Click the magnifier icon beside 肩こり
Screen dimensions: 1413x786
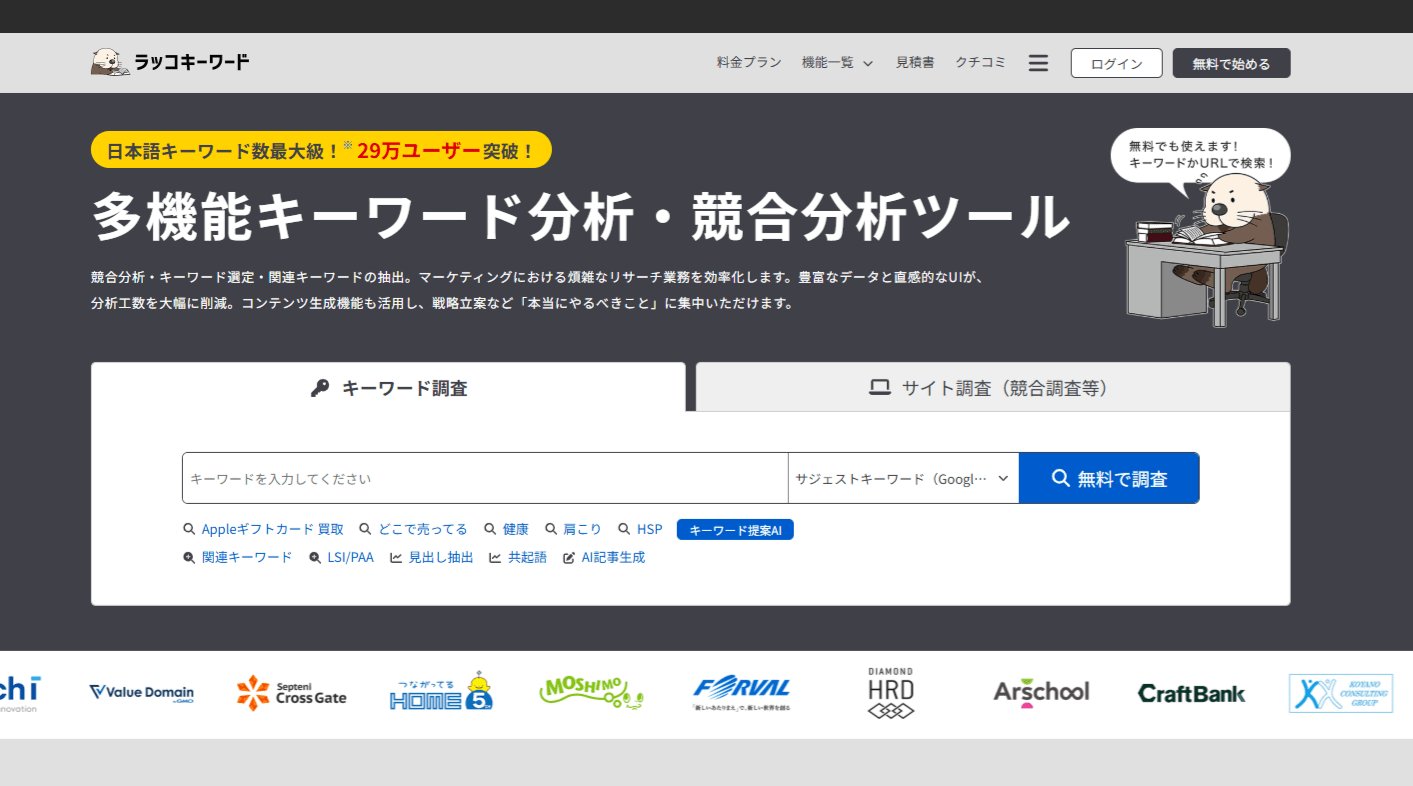[551, 529]
